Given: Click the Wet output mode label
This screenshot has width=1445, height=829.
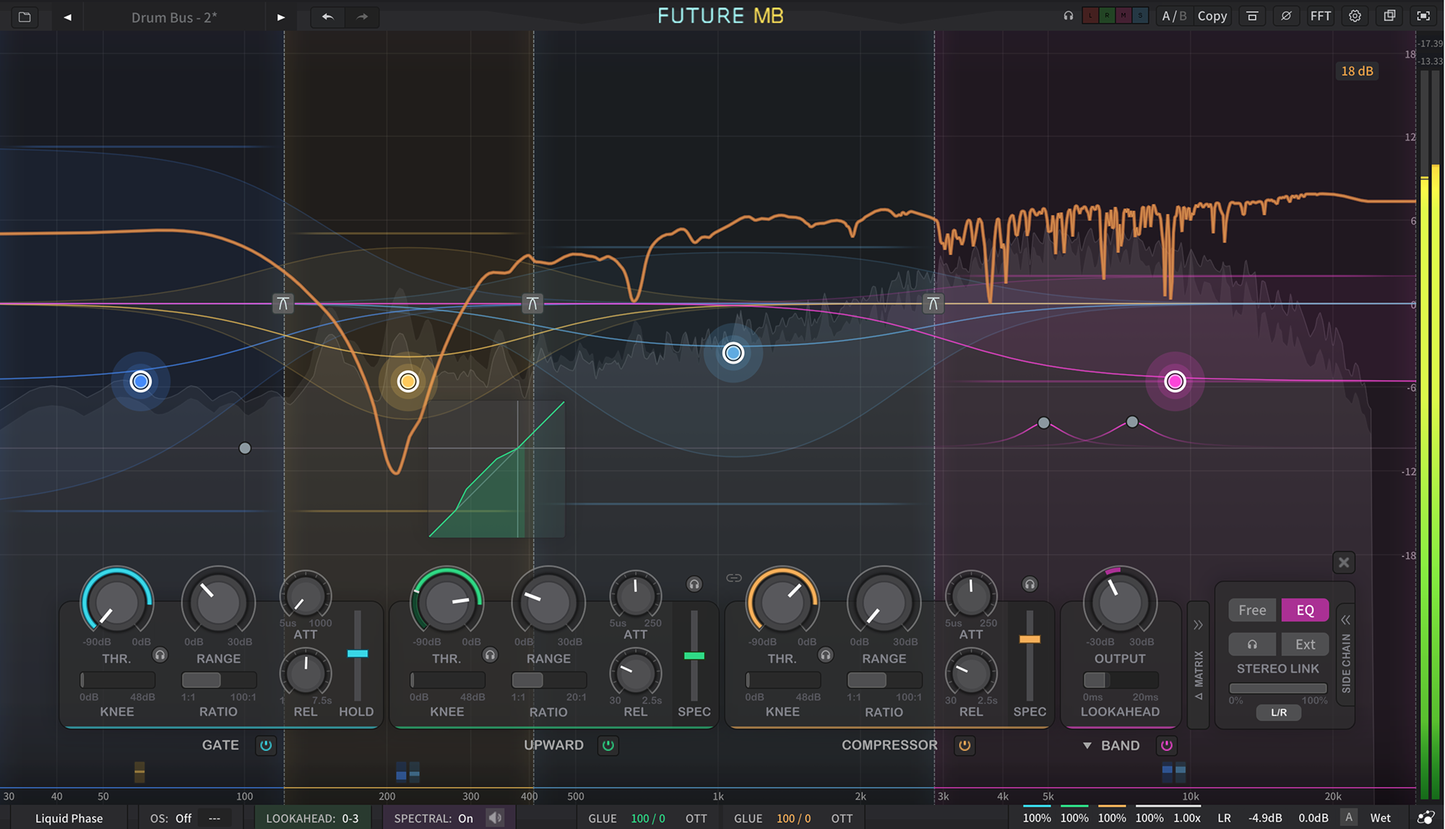Looking at the screenshot, I should 1380,818.
